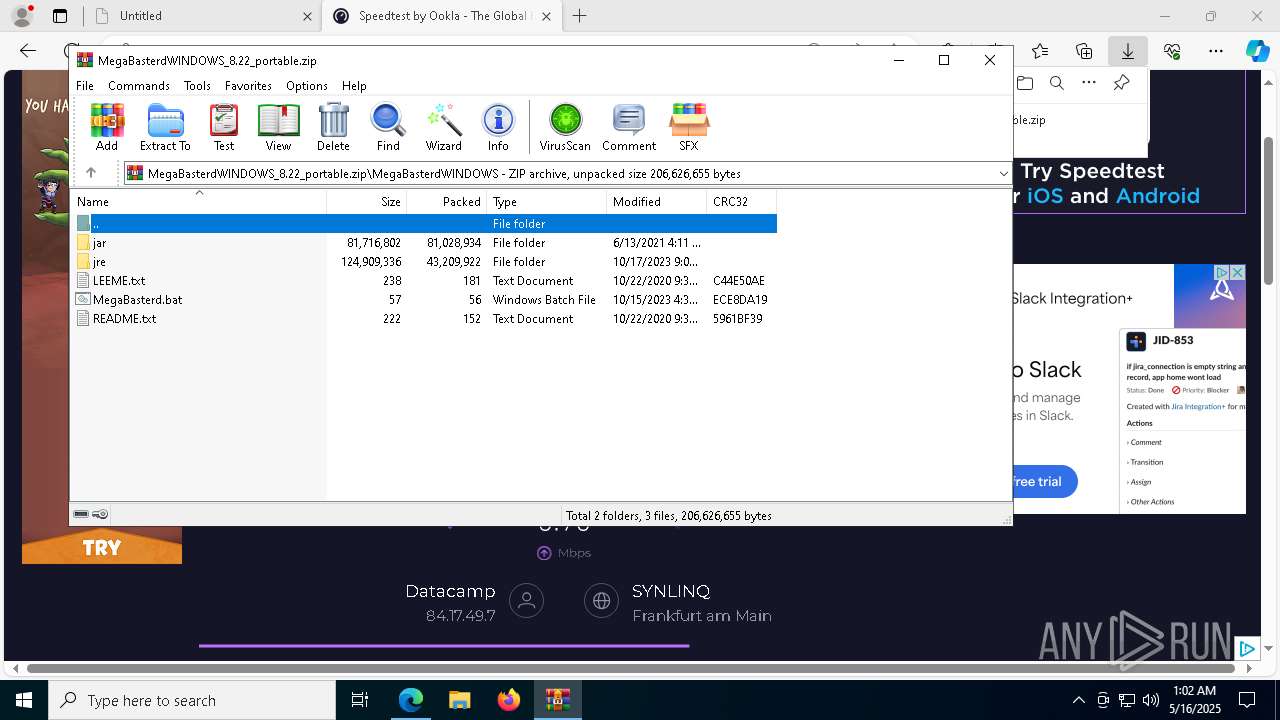This screenshot has width=1280, height=720.
Task: Click the drive icon in WinRAR status bar
Action: click(81, 514)
